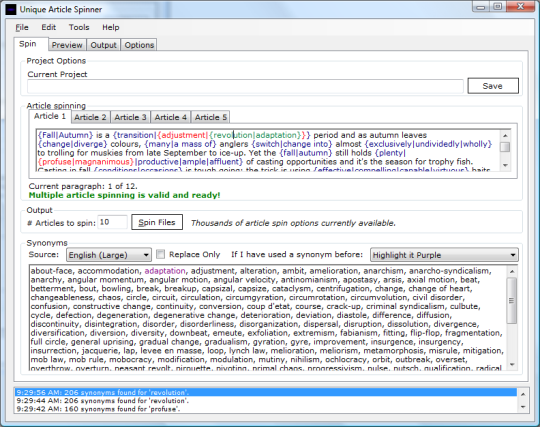This screenshot has height=427, width=540.
Task: Open the File menu
Action: 22,28
